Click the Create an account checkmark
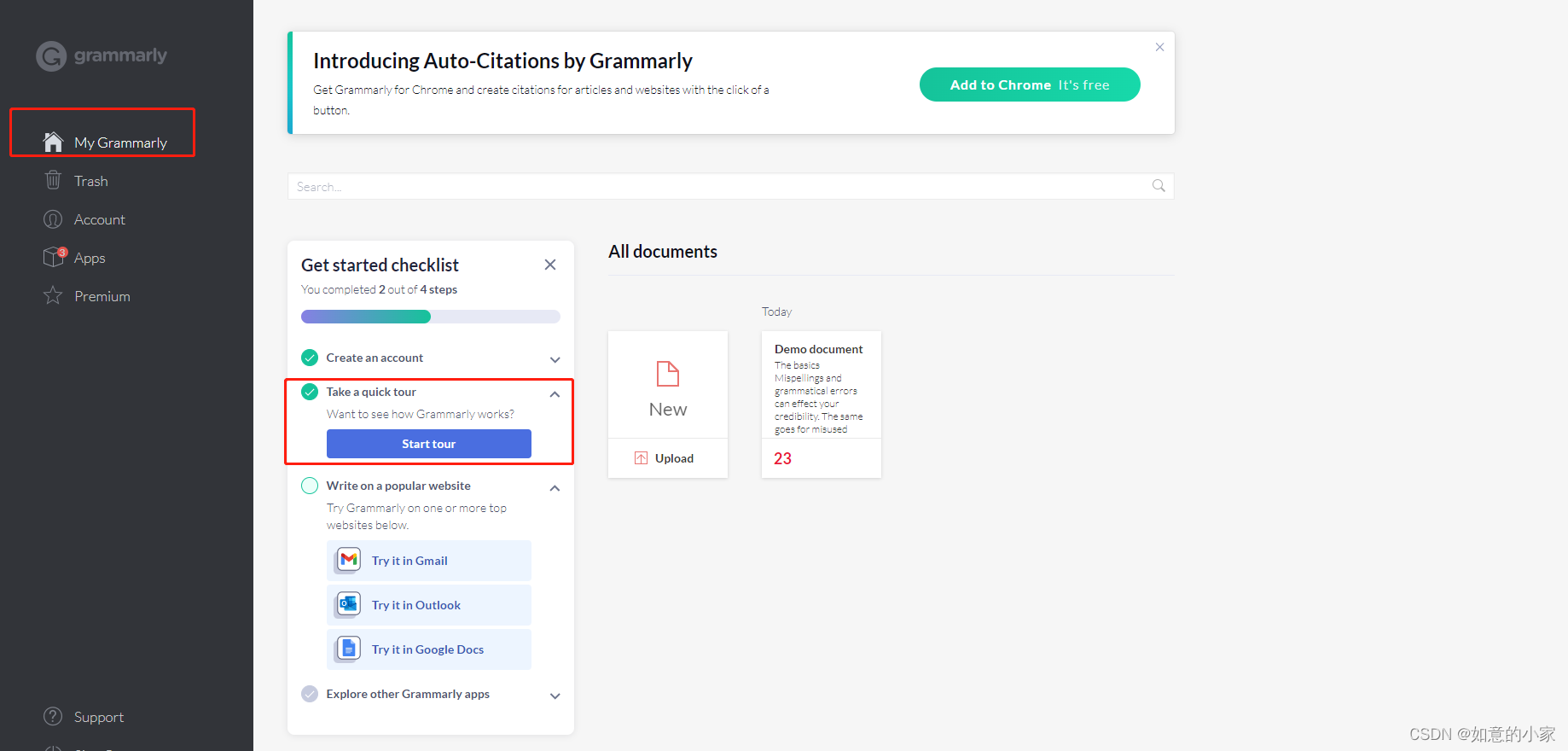The height and width of the screenshot is (751, 1568). [310, 358]
